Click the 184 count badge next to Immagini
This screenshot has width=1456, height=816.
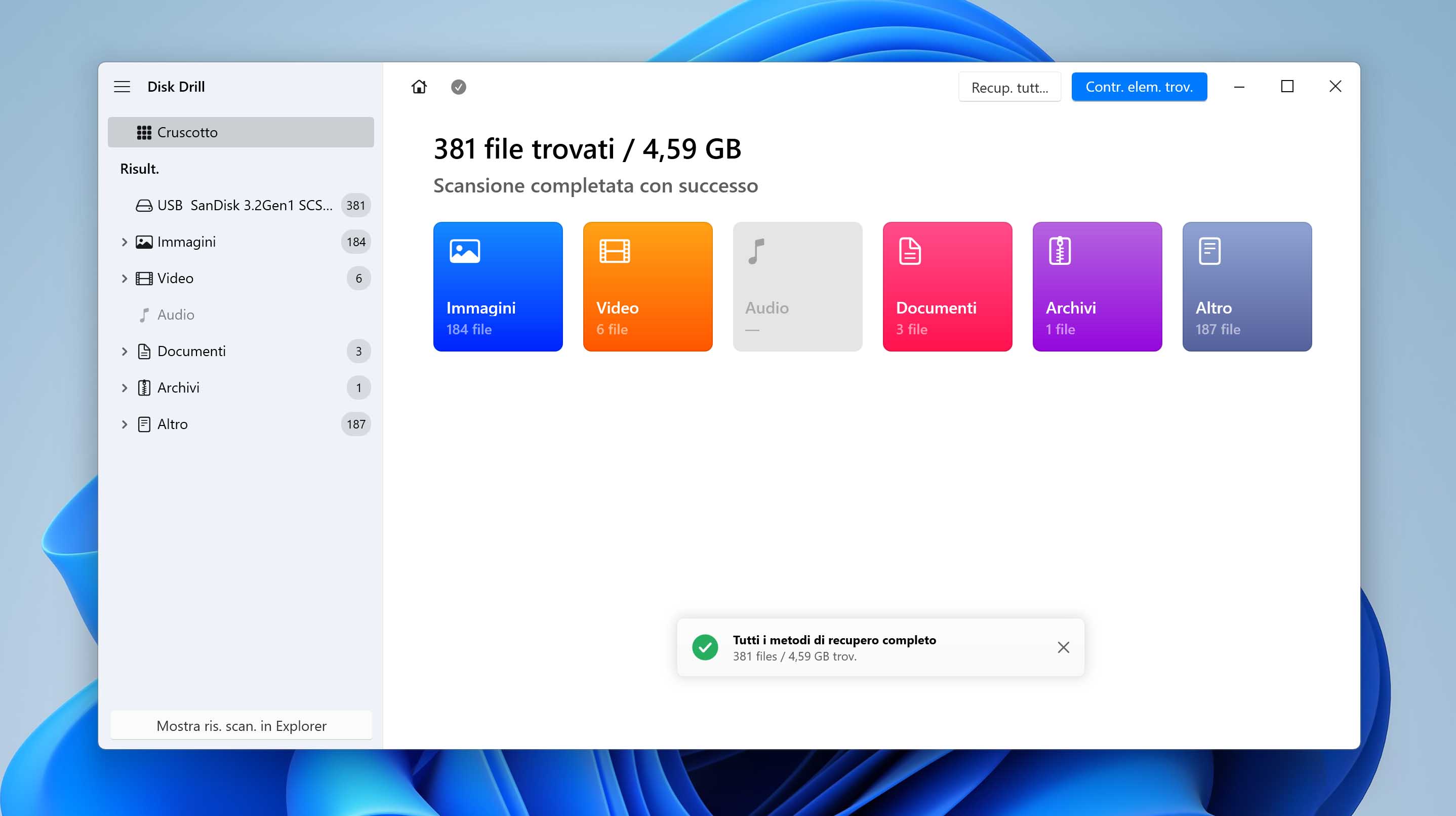coord(355,242)
